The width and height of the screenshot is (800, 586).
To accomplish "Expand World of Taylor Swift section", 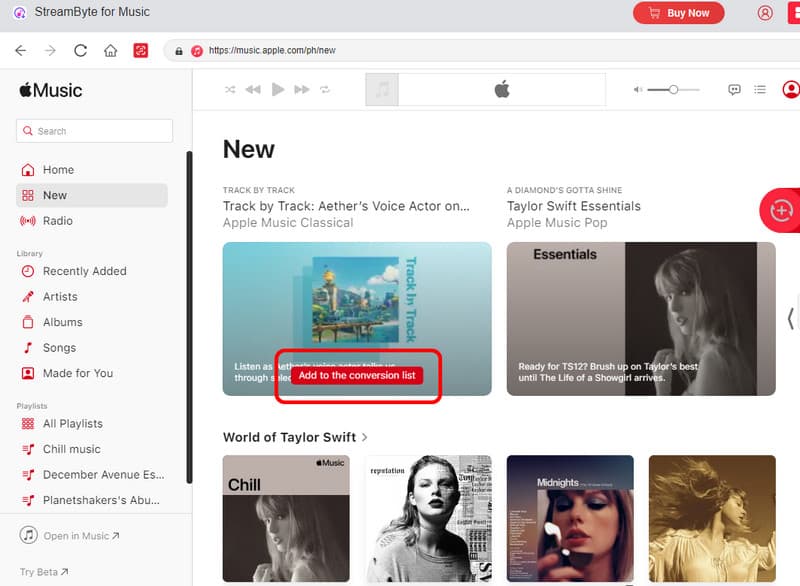I will click(365, 437).
